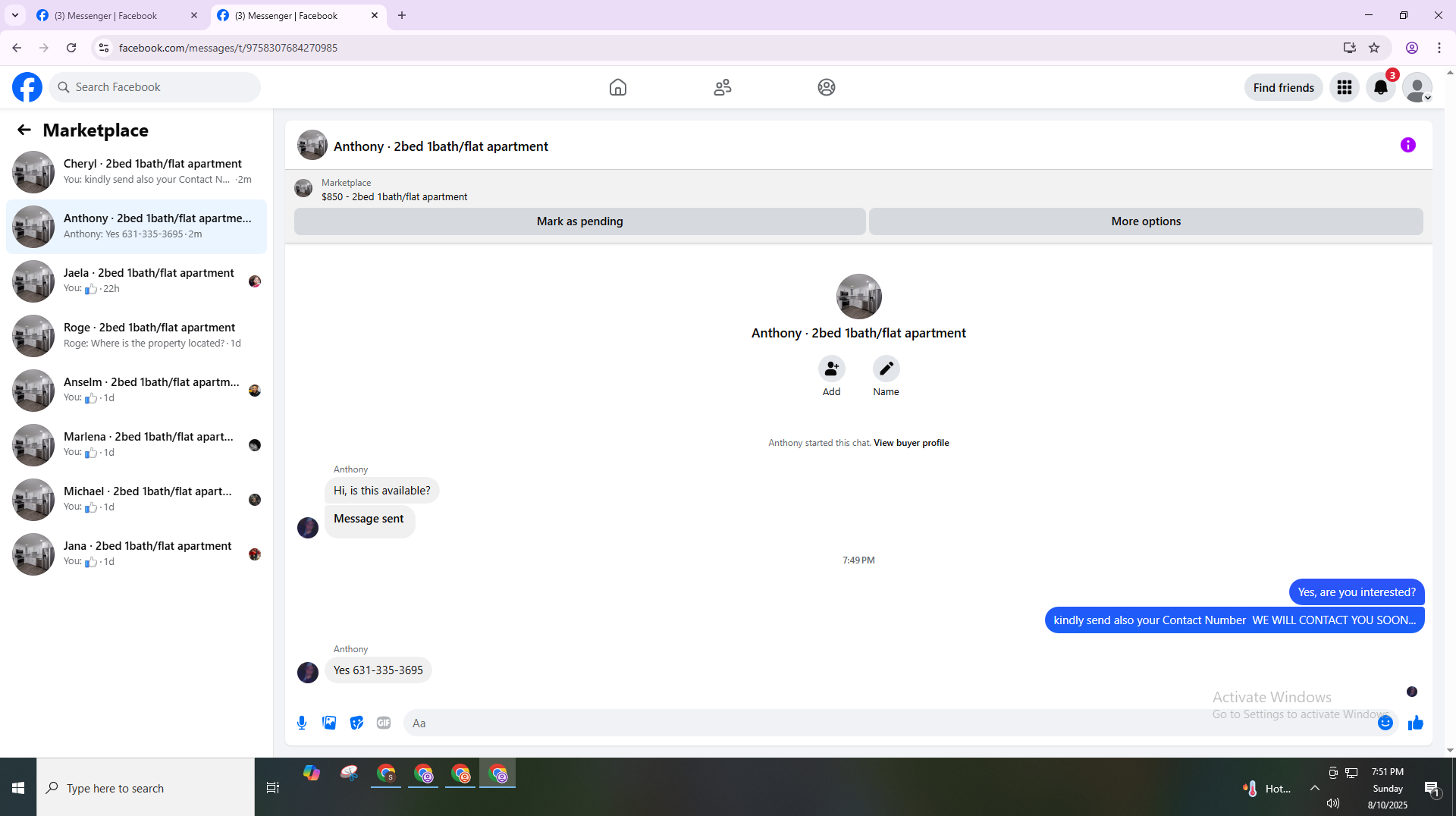Open the volume control in system tray
Viewport: 1456px width, 816px height.
click(1333, 803)
